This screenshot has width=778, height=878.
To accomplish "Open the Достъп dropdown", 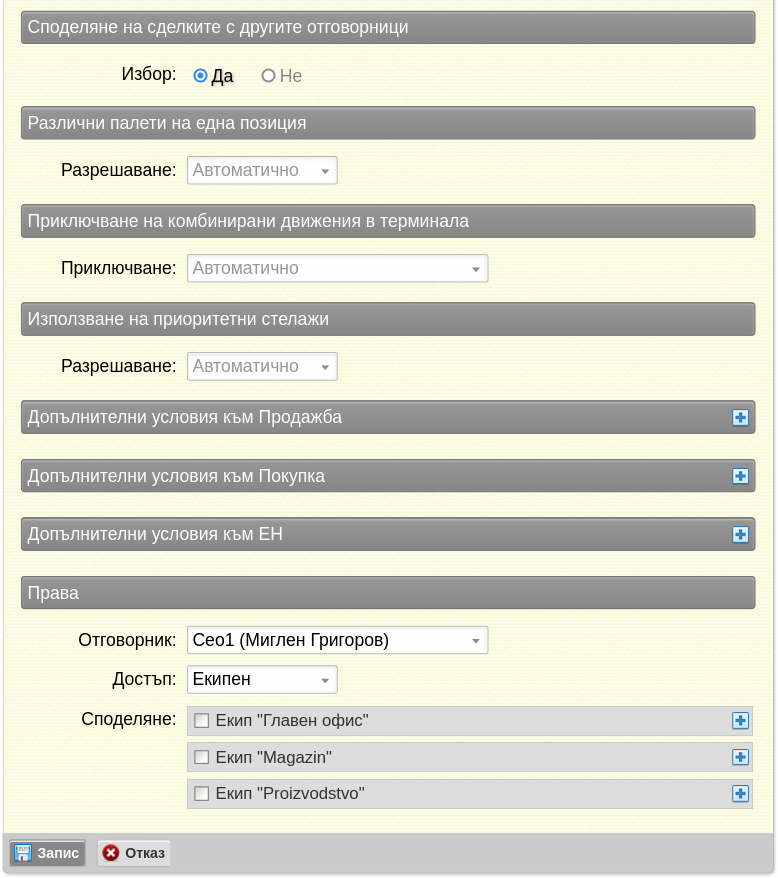I will [x=262, y=679].
